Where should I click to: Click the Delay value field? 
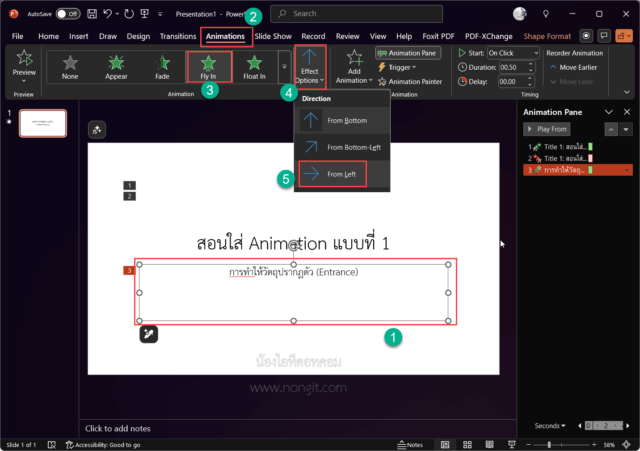513,82
